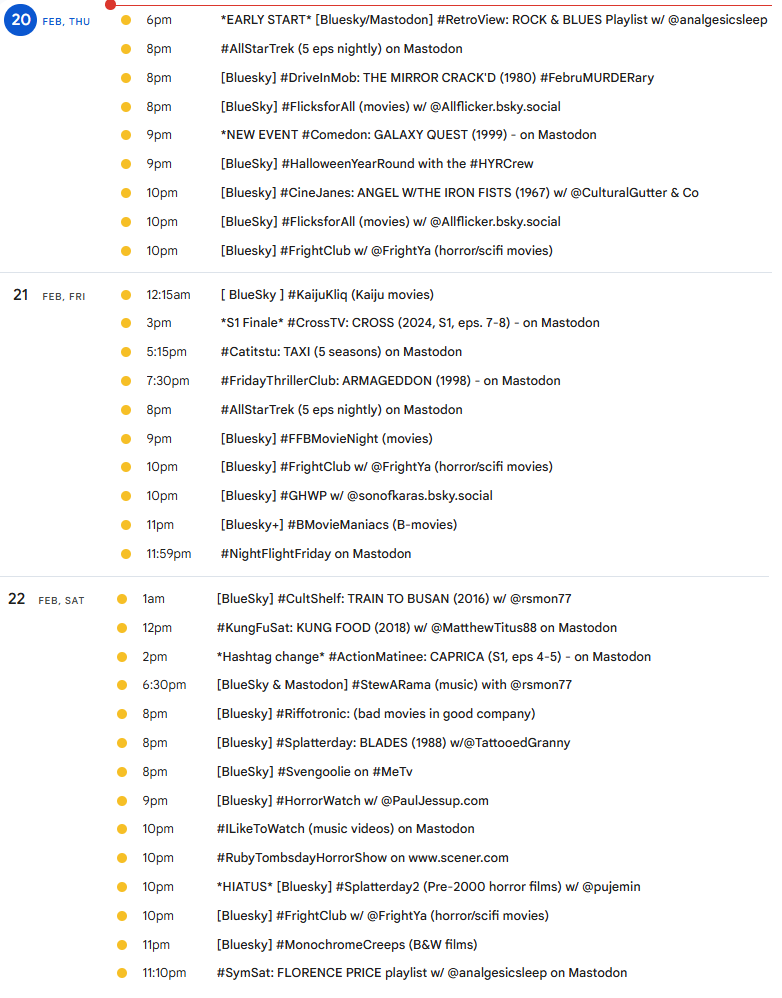Click yellow dot beside 12:15am #KaijuKliq event
The height and width of the screenshot is (998, 782).
tap(126, 295)
